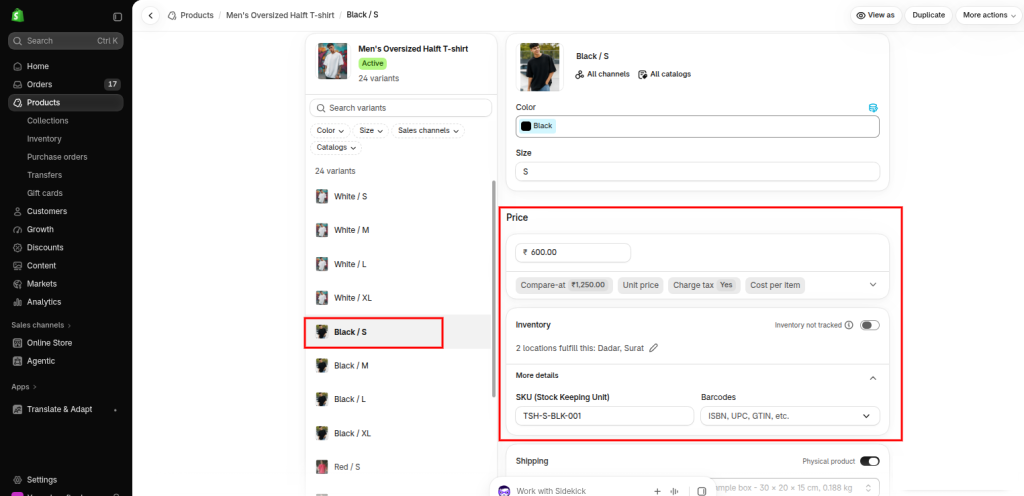Click the panel icon in Sidekick bar
Screen dimensions: 1024x496
pyautogui.click(x=701, y=491)
